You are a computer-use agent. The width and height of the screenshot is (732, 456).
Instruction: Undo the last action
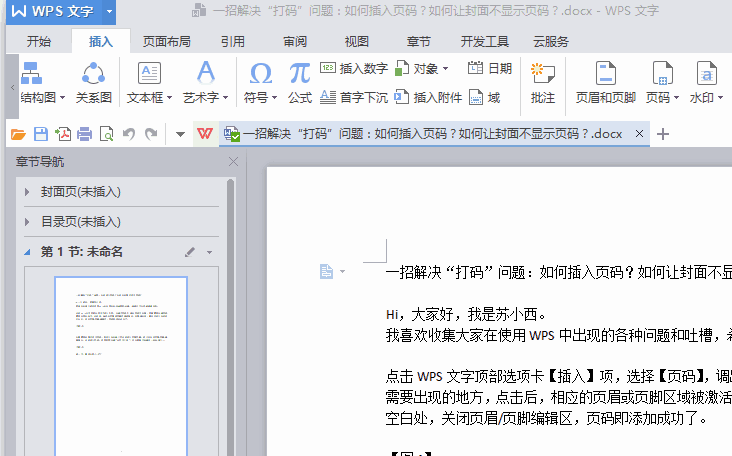pos(129,134)
